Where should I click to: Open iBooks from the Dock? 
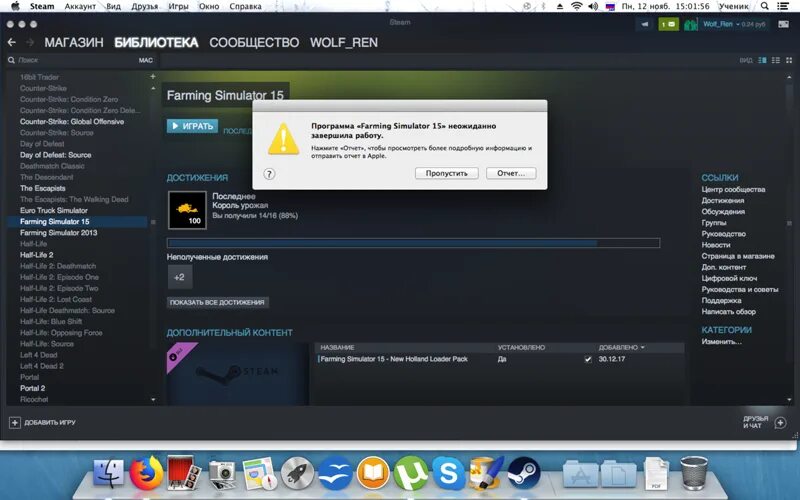373,473
